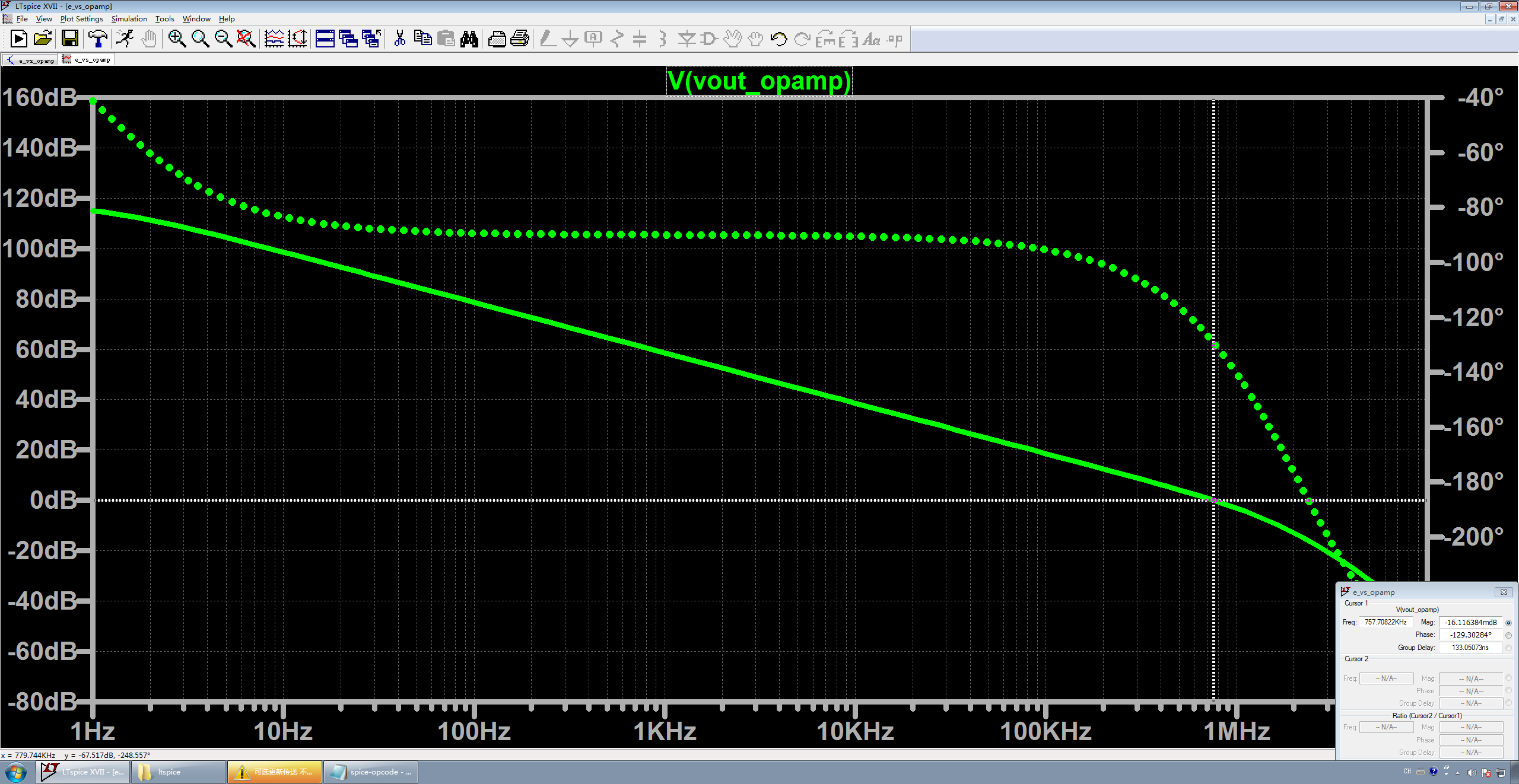Switch to e_vs_opamp schematic tab
The width and height of the screenshot is (1519, 784).
click(31, 60)
